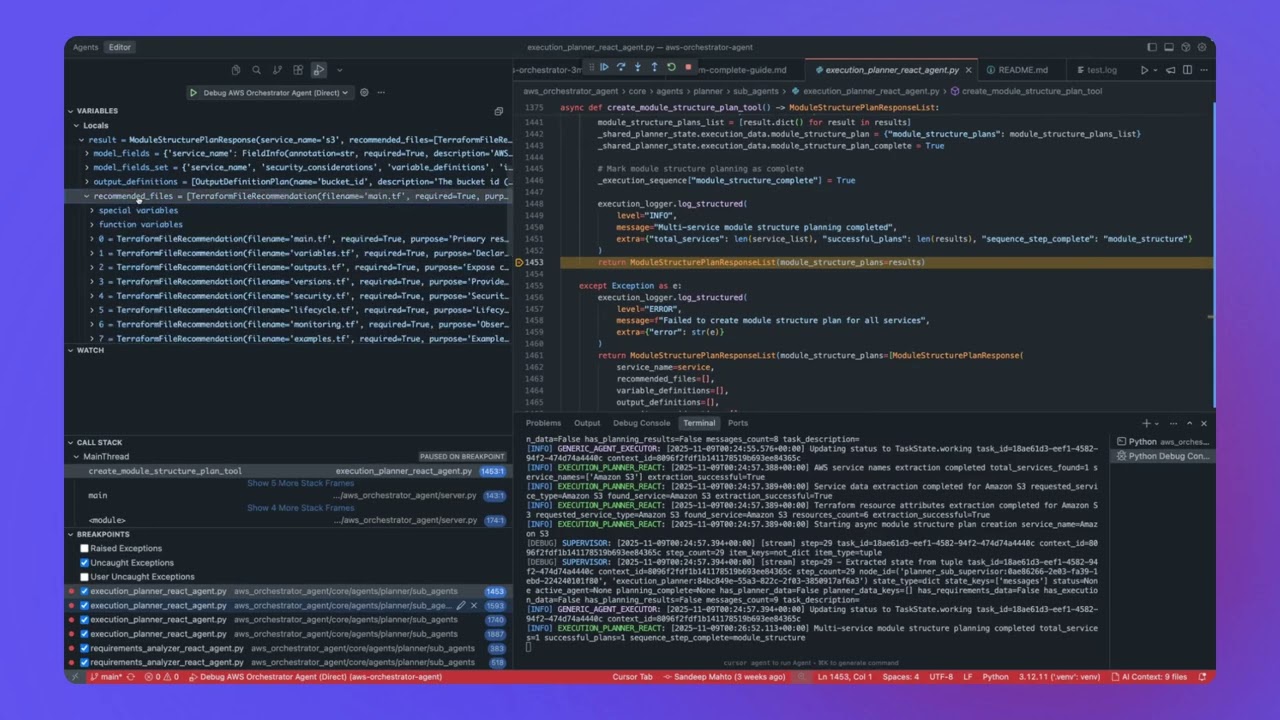Open the Explorer files icon in sidebar

coord(236,70)
